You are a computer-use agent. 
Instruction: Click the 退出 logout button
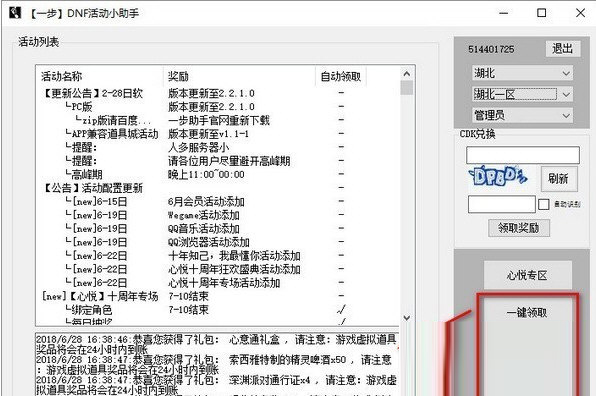tap(563, 49)
